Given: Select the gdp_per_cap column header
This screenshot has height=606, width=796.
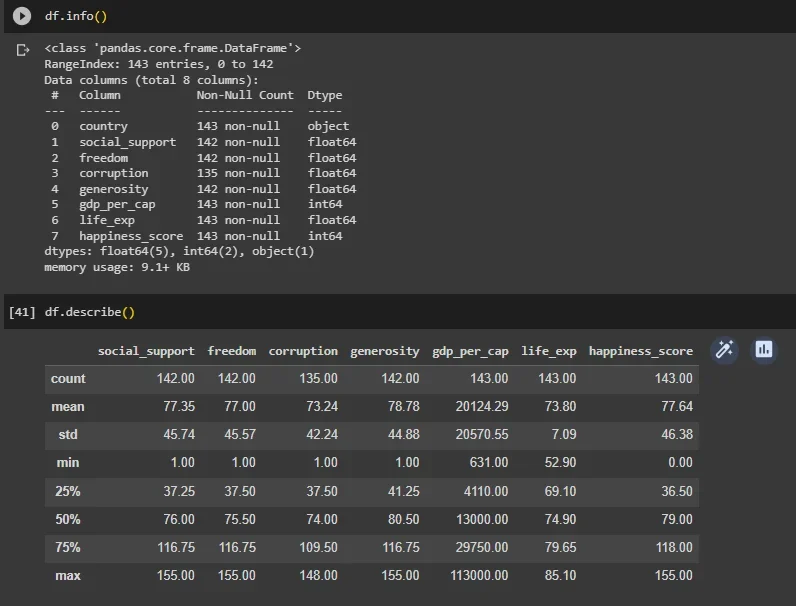Looking at the screenshot, I should 470,351.
